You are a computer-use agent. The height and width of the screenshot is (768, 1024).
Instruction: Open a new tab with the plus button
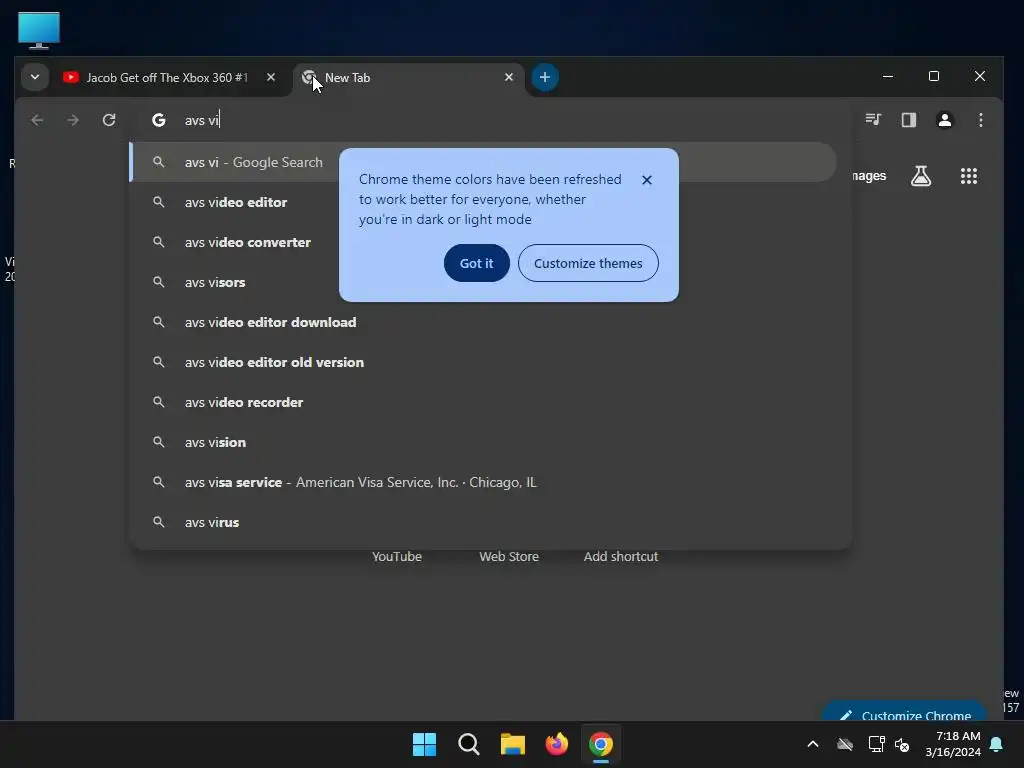point(545,77)
